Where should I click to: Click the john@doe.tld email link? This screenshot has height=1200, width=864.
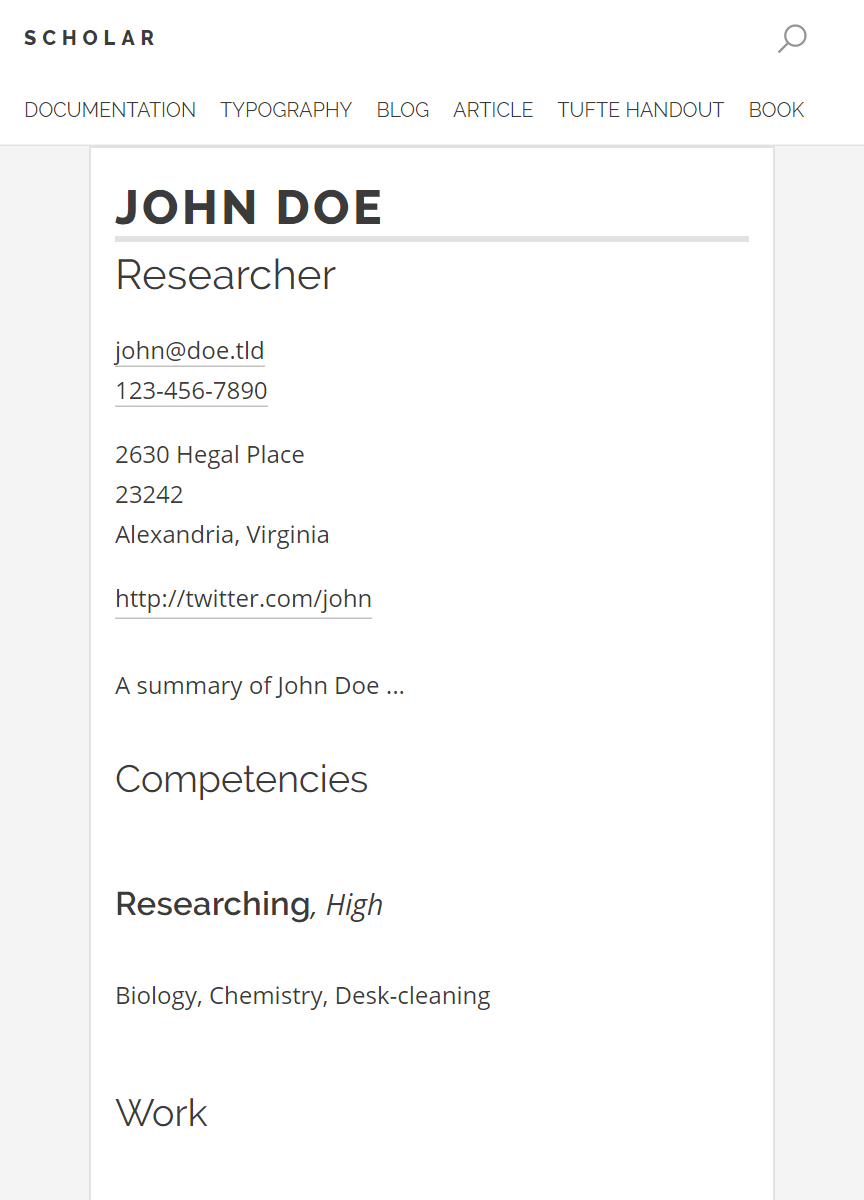[190, 351]
